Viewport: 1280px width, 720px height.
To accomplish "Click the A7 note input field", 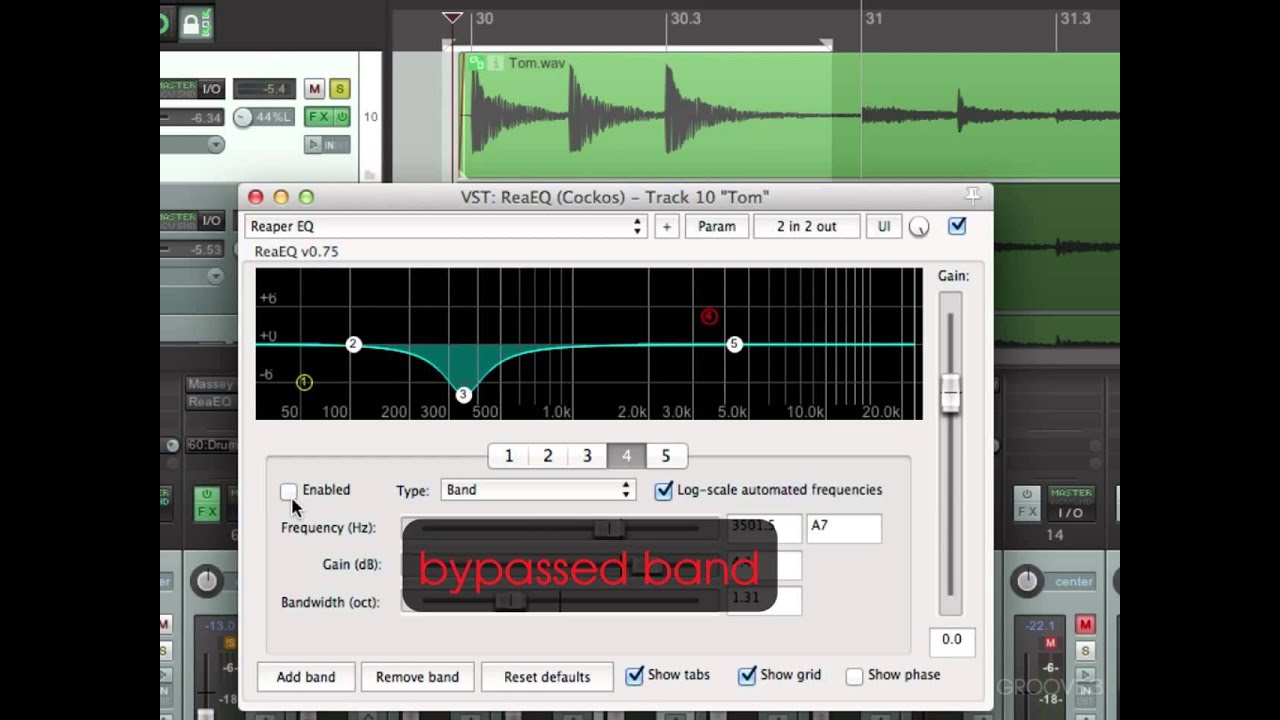I will [x=844, y=527].
